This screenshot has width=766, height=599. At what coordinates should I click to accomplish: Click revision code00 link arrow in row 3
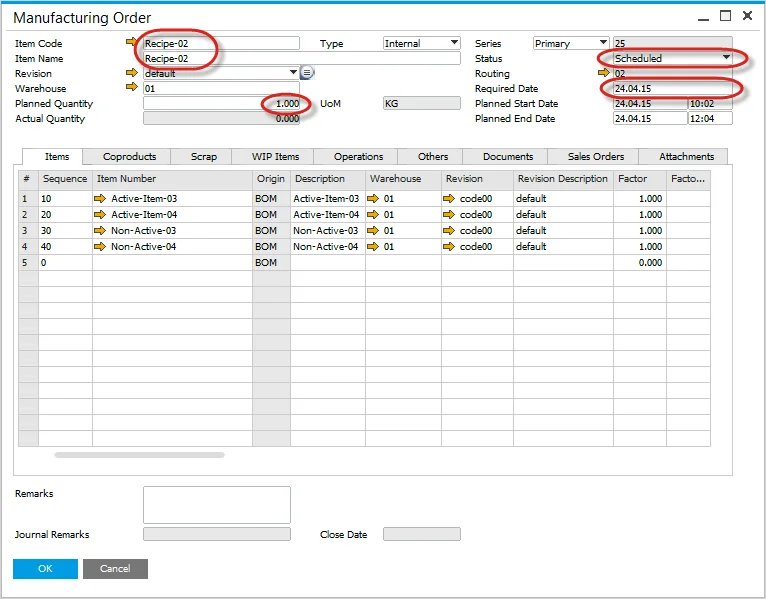click(449, 230)
